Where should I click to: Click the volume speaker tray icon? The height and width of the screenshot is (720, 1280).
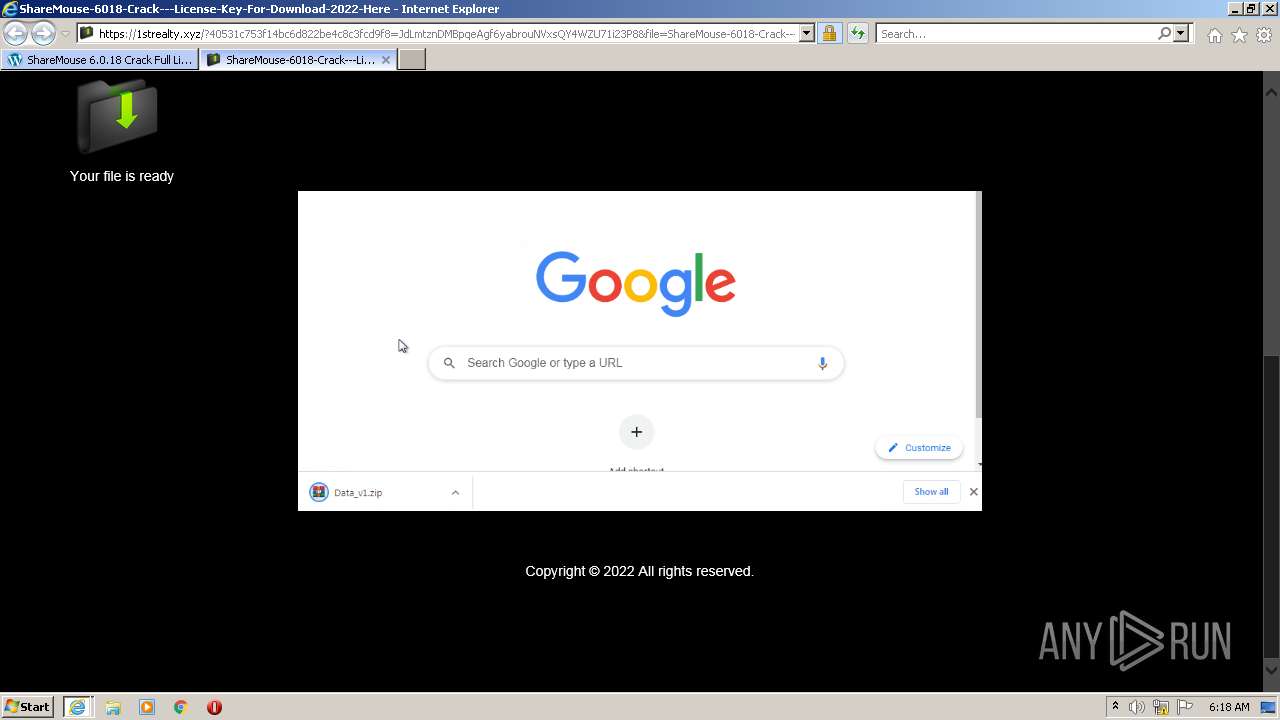click(x=1137, y=707)
